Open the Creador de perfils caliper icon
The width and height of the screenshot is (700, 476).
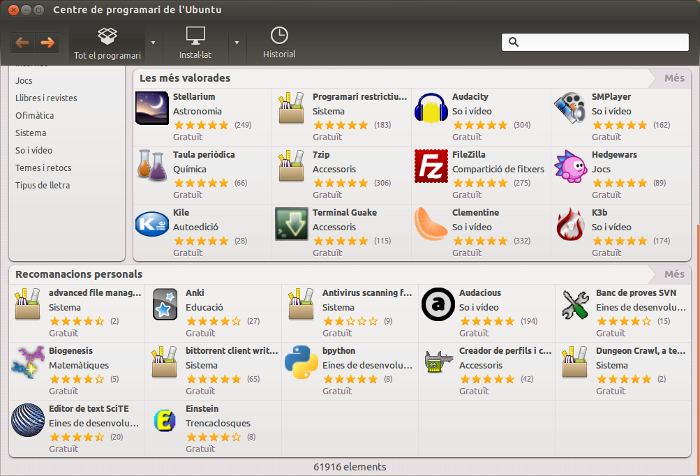click(x=438, y=362)
